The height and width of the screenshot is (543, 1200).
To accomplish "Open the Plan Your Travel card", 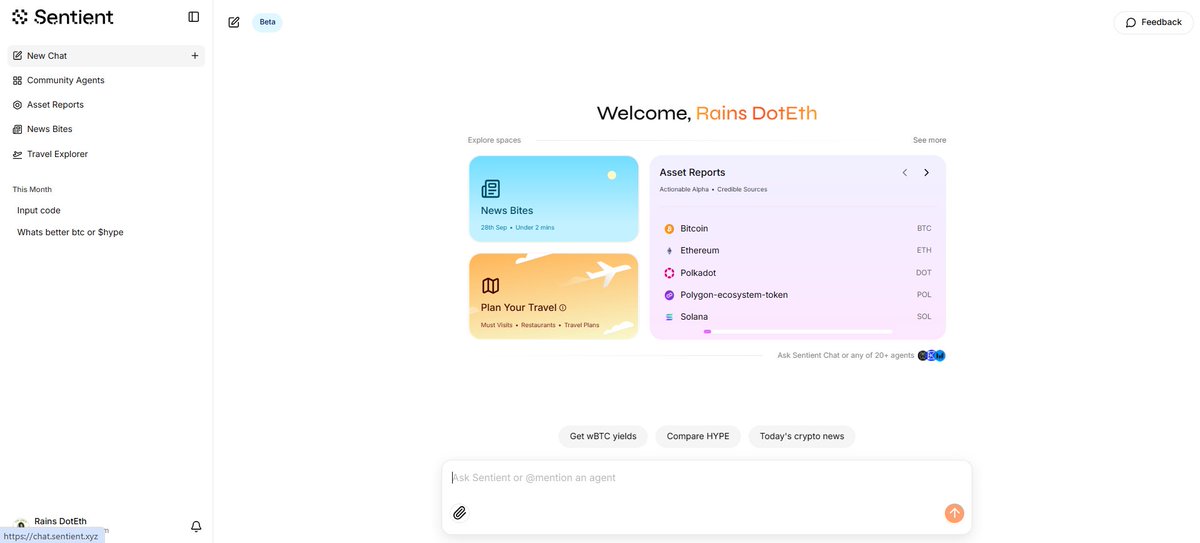I will [553, 296].
